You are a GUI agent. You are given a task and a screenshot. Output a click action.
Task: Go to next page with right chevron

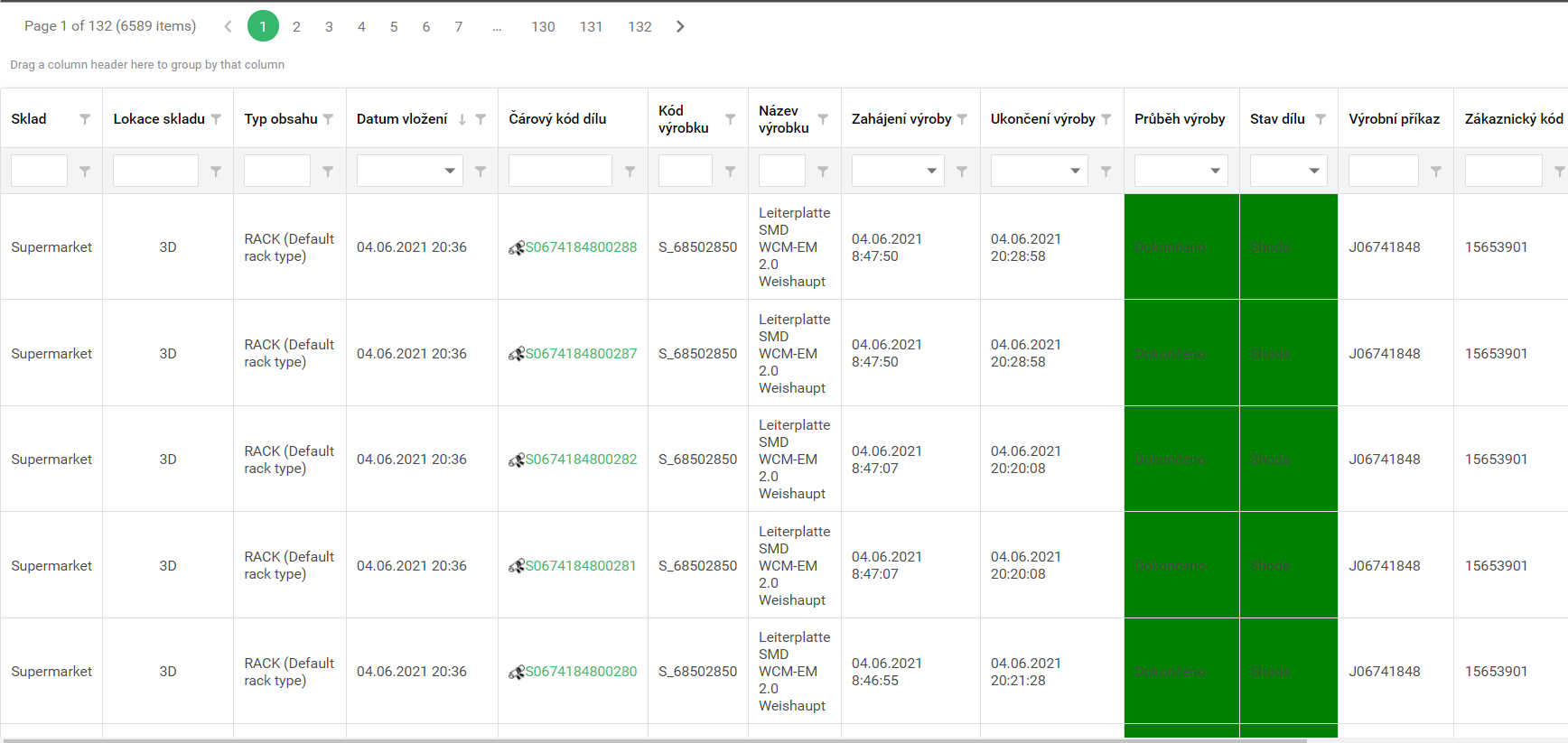tap(680, 27)
